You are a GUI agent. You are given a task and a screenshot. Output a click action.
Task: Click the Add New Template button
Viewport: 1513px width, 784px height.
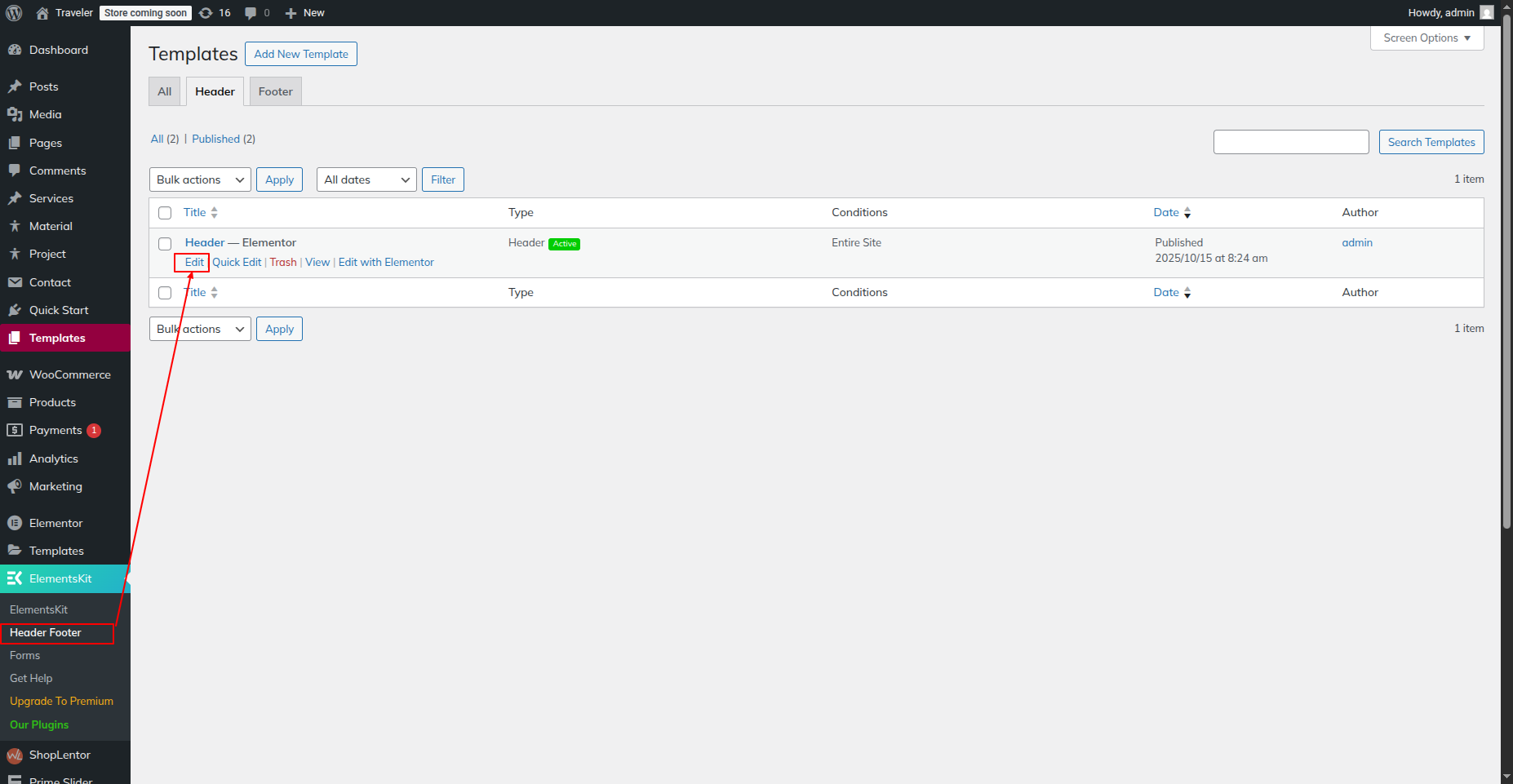point(301,54)
